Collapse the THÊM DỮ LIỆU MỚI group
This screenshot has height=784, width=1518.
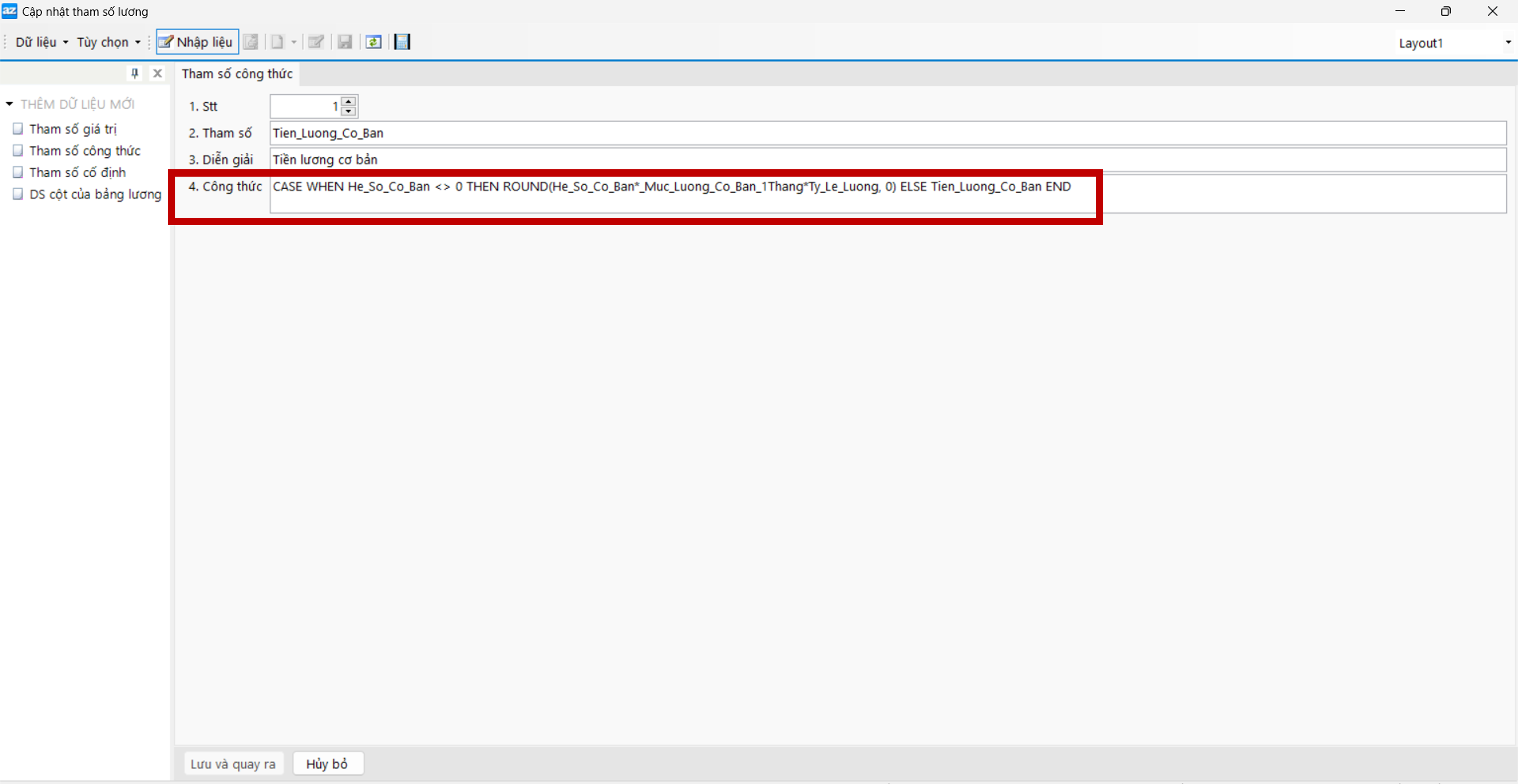point(9,104)
